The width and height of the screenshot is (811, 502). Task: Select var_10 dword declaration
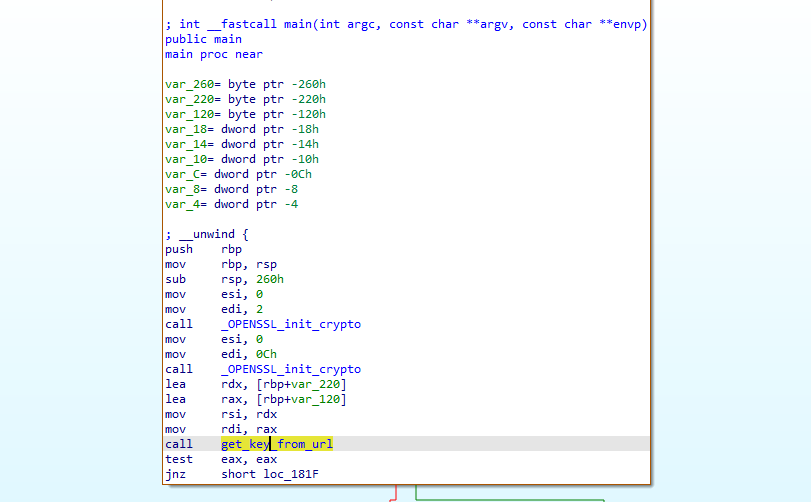point(242,159)
